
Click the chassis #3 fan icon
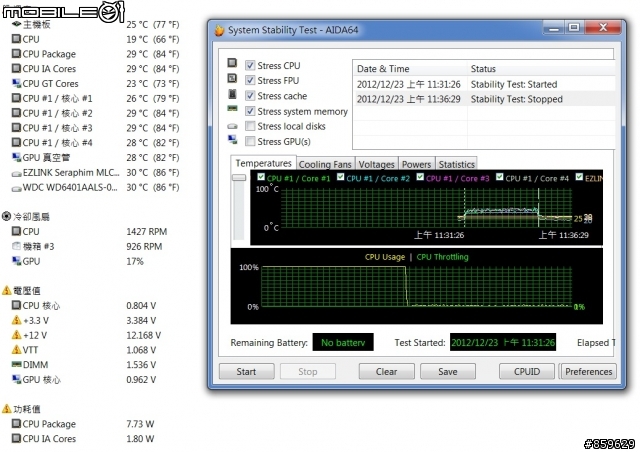click(16, 246)
